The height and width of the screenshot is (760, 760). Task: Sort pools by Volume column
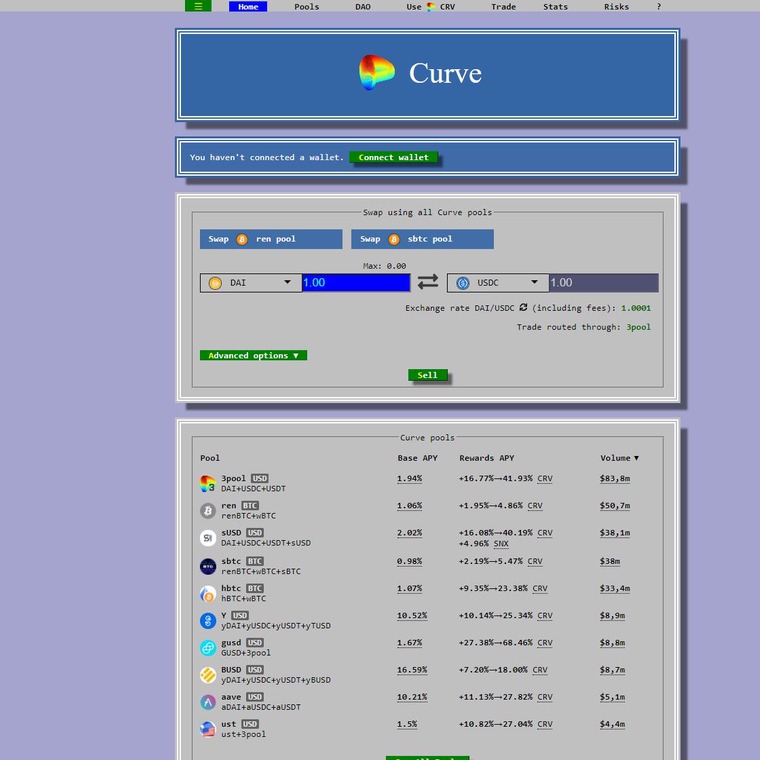[619, 458]
